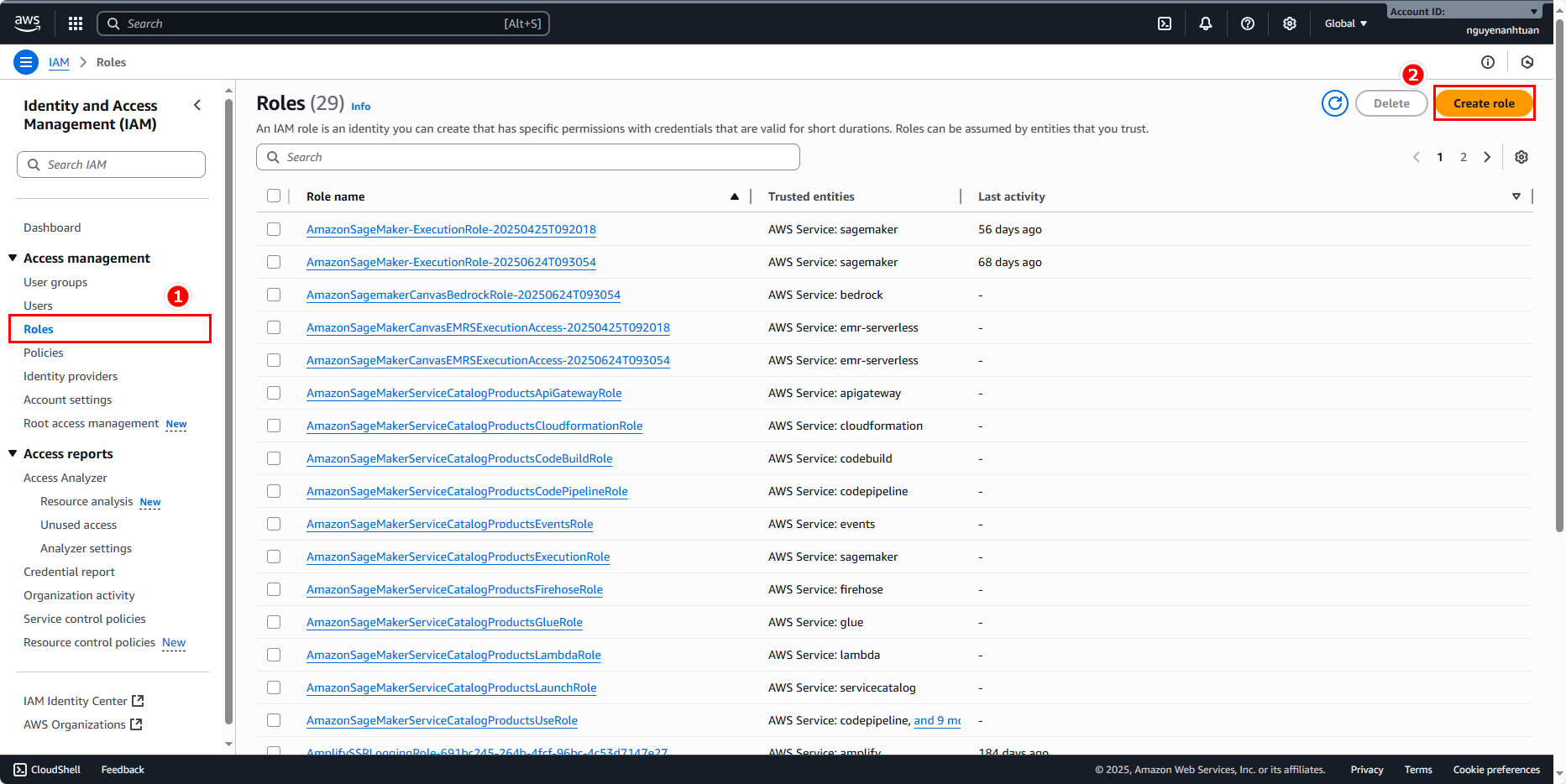The height and width of the screenshot is (784, 1566).
Task: Open Policies in the IAM sidebar
Action: click(x=44, y=353)
